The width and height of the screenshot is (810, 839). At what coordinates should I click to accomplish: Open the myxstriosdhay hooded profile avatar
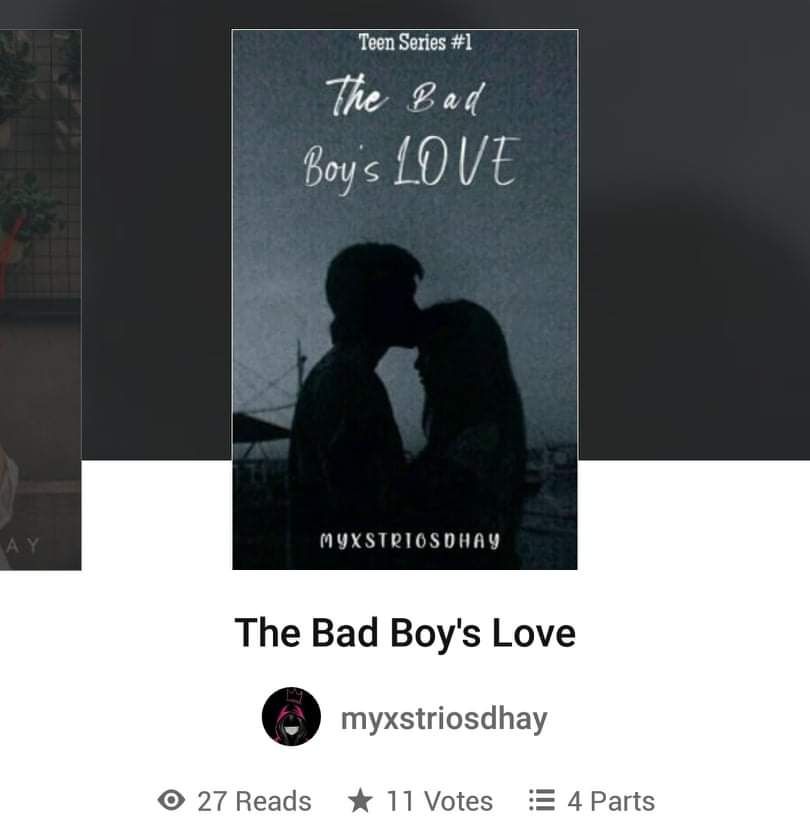pyautogui.click(x=291, y=716)
